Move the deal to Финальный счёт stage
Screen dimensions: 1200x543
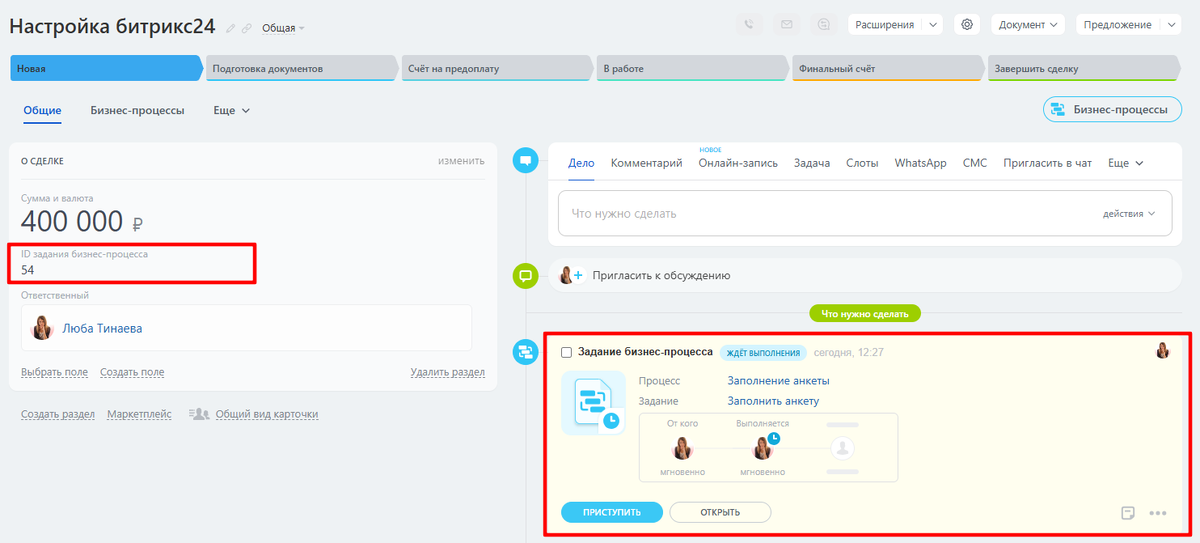click(887, 68)
